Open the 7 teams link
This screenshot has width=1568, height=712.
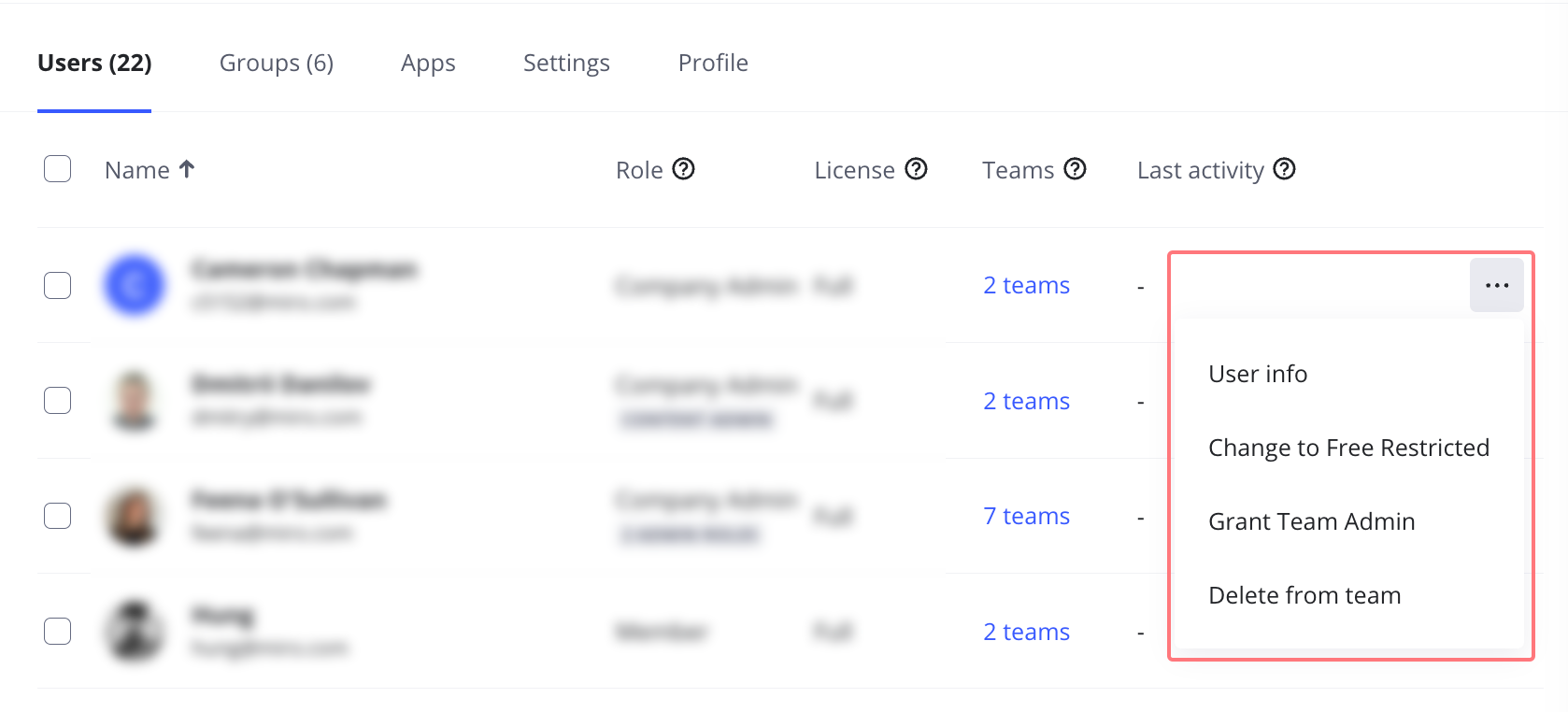tap(1026, 516)
